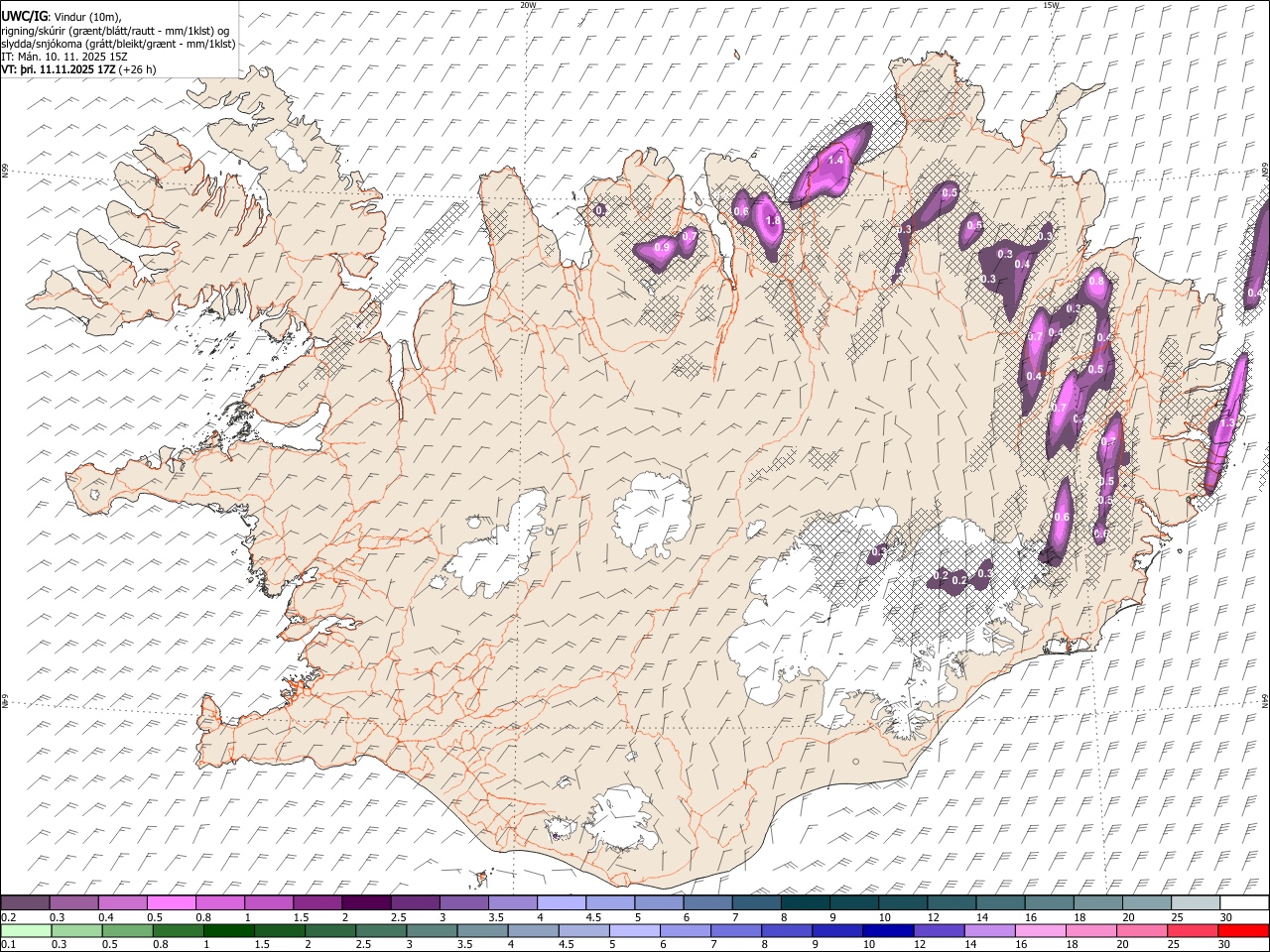Click the '30' label in the lower legend
Screen dimensions: 1270x952
tap(1223, 944)
